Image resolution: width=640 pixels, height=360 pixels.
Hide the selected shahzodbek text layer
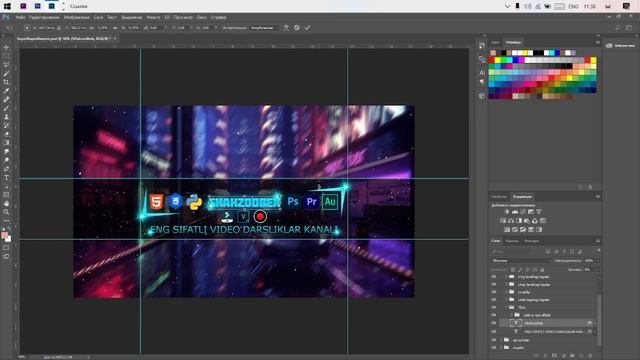coord(494,323)
